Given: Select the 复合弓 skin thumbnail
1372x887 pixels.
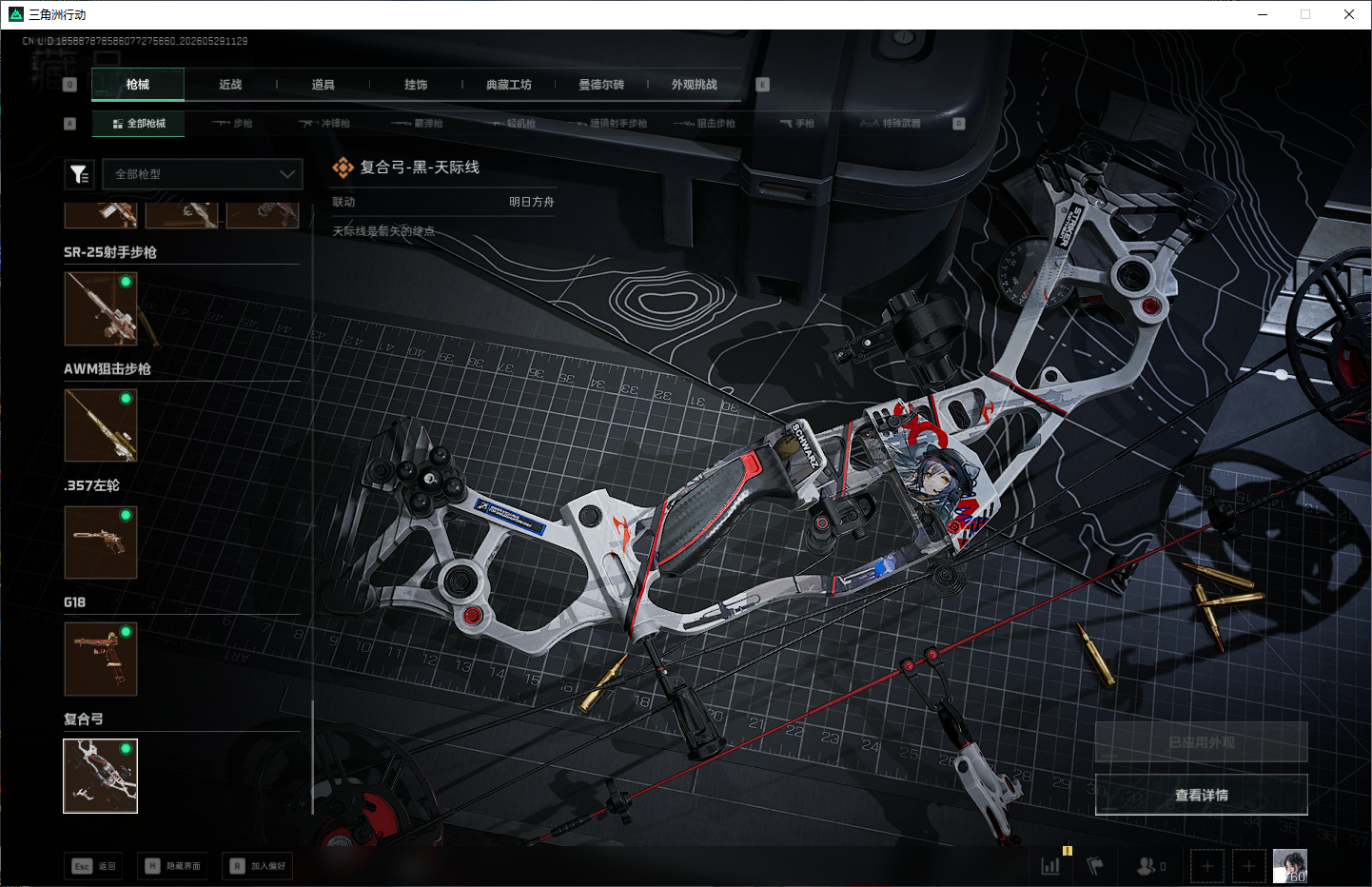Looking at the screenshot, I should 101,777.
